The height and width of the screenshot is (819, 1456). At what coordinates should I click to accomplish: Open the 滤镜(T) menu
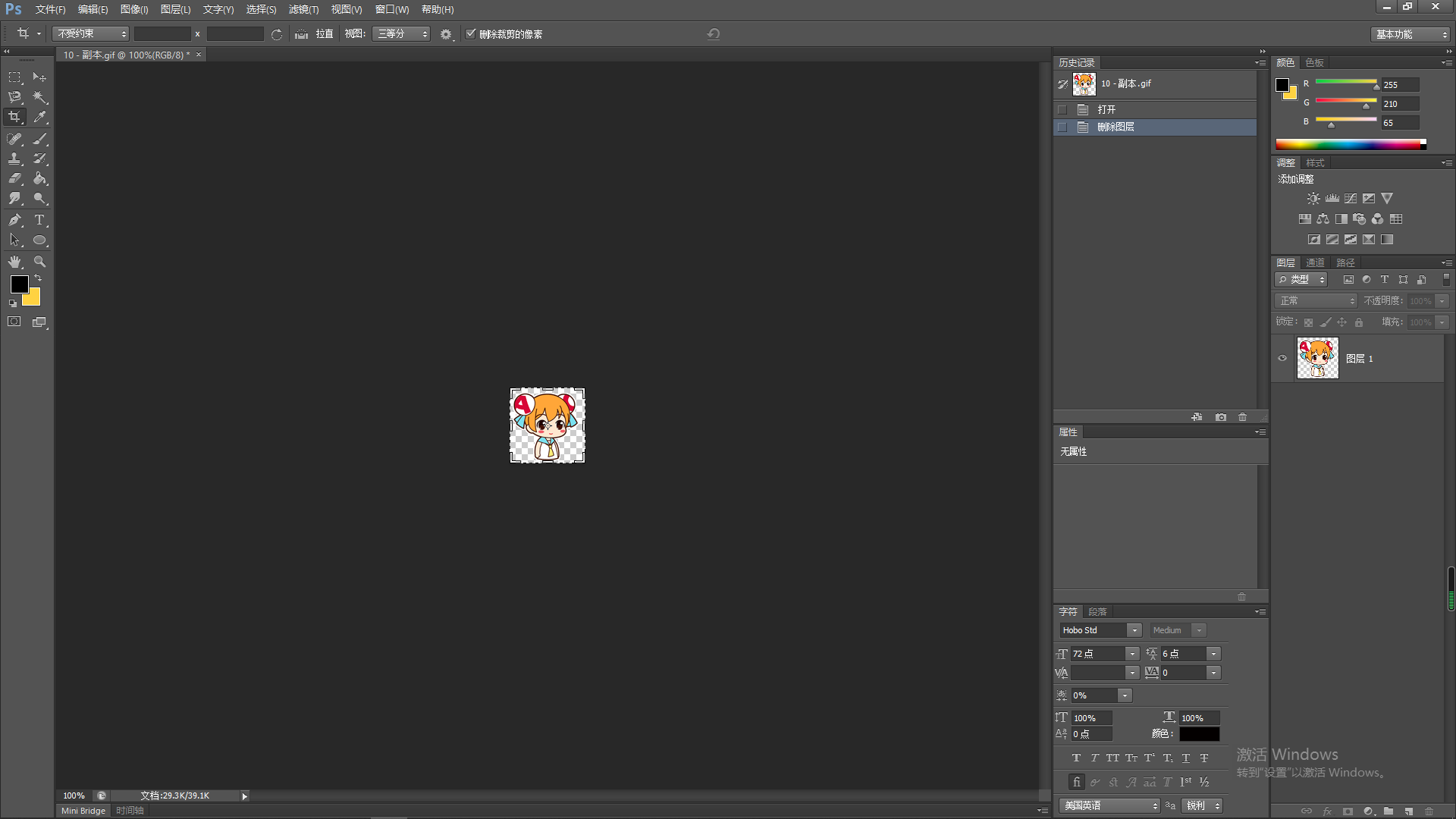pos(303,10)
